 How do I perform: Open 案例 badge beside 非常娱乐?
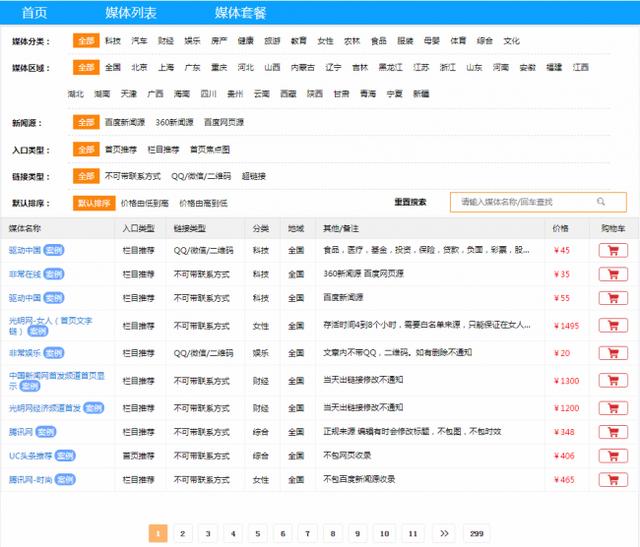[x=54, y=353]
